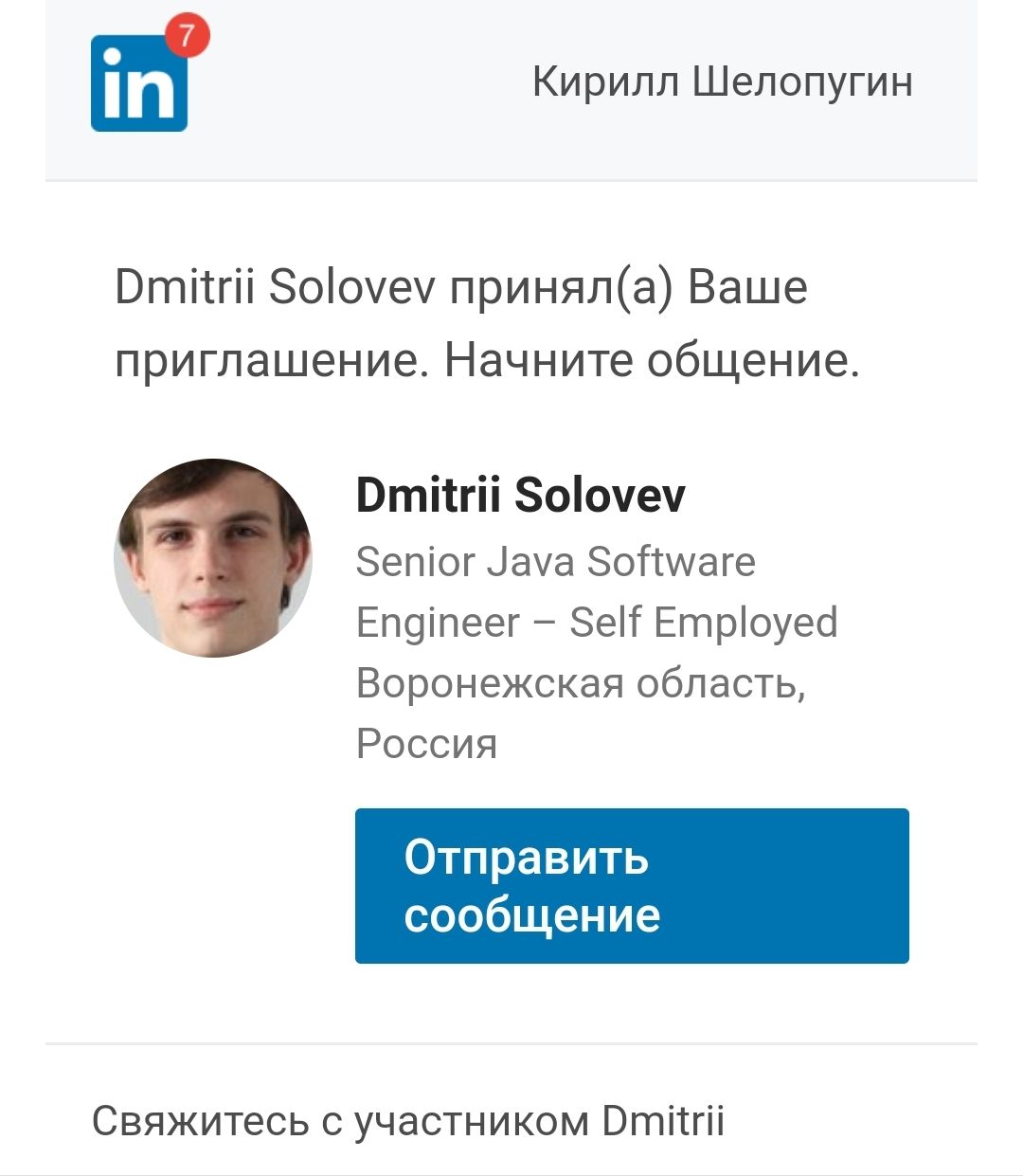The width and height of the screenshot is (1023, 1176).
Task: Click the invitation accepted message paragraph
Action: coord(488,324)
